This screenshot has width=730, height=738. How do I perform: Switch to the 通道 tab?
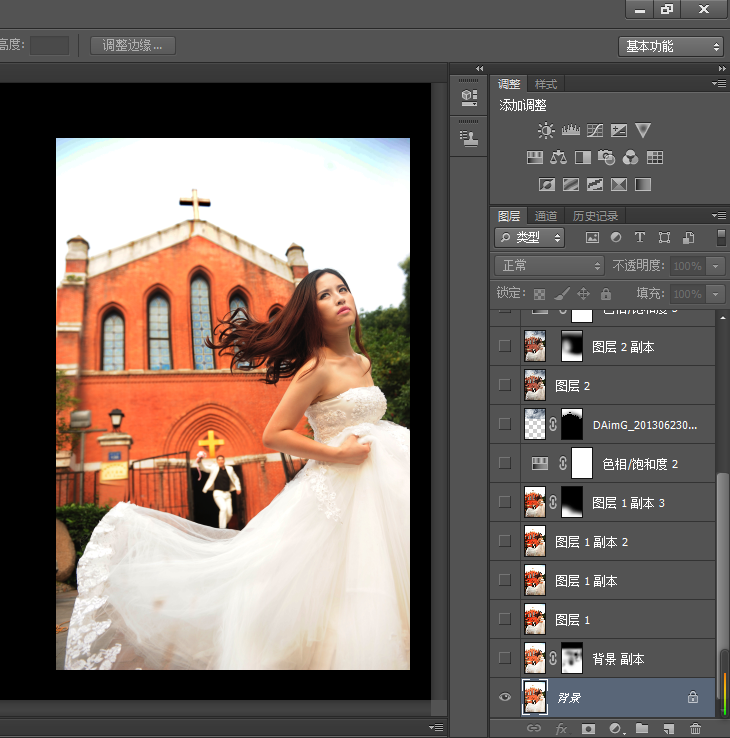click(546, 216)
